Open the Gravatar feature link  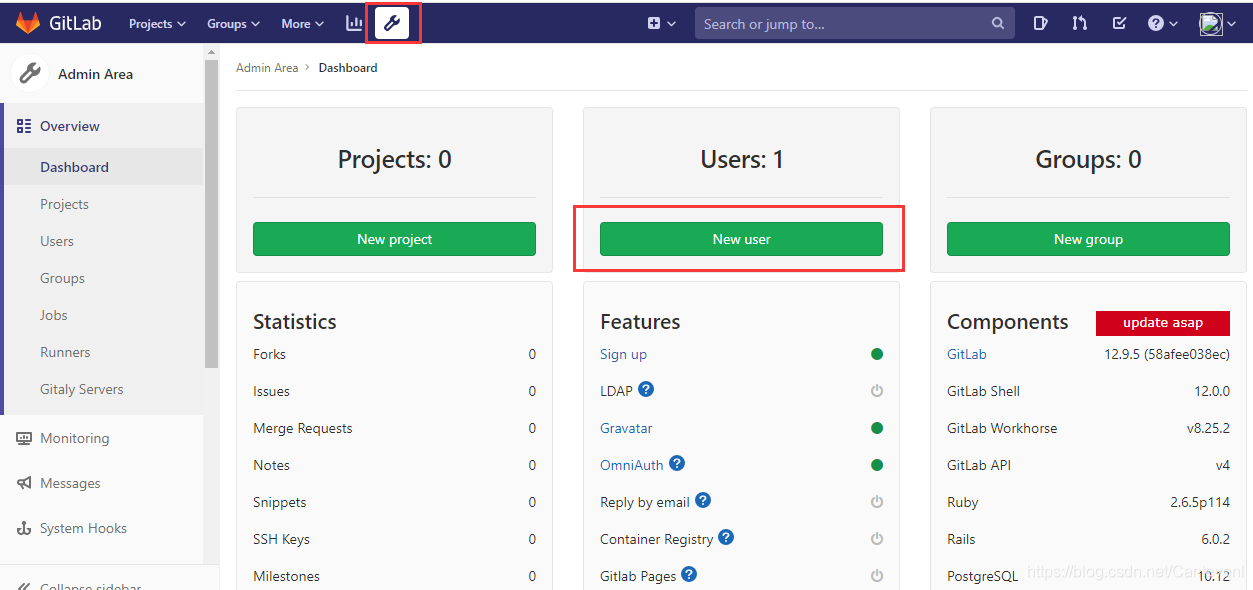point(626,428)
